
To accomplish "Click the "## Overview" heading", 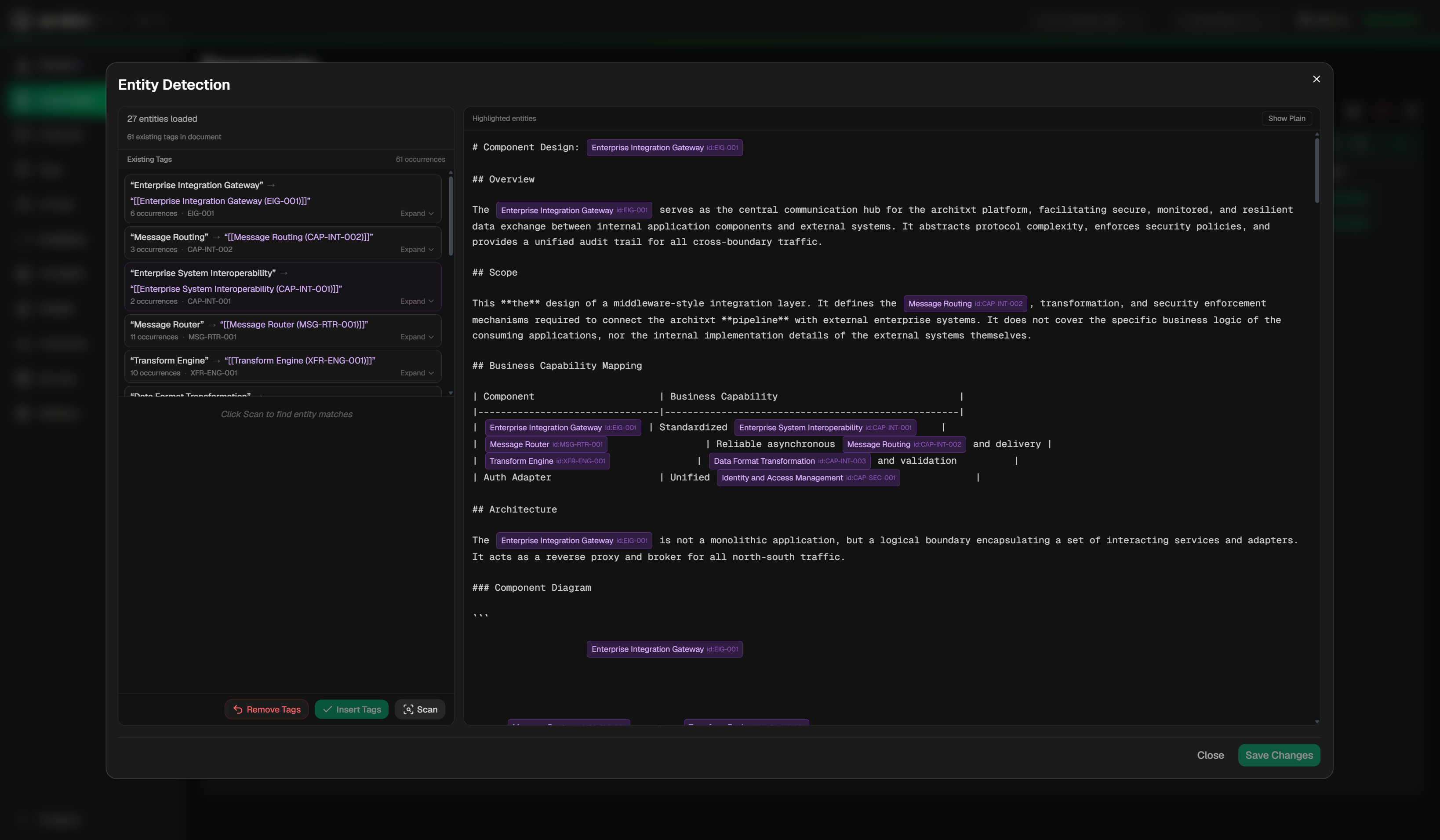I will 503,179.
